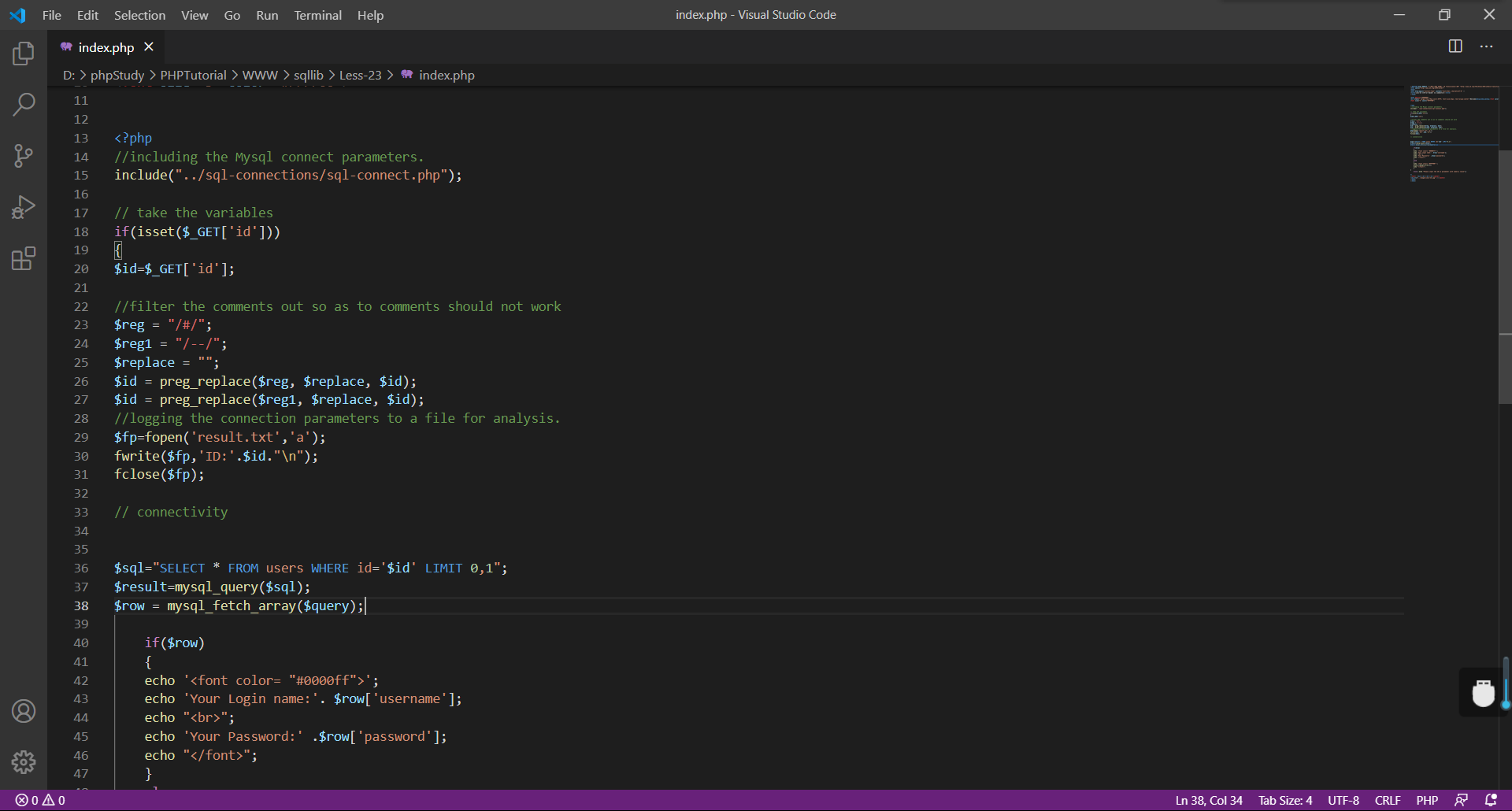This screenshot has width=1512, height=811.
Task: Open the Search view icon
Action: point(24,104)
